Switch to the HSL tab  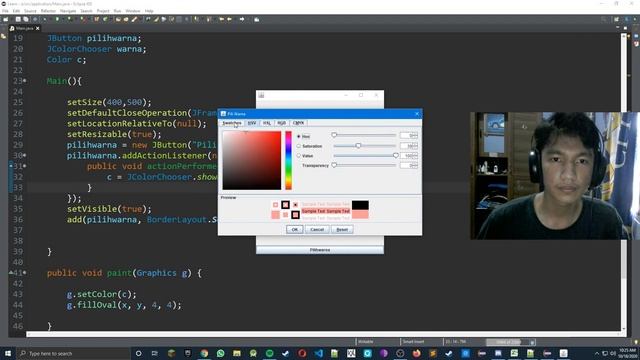coord(267,123)
